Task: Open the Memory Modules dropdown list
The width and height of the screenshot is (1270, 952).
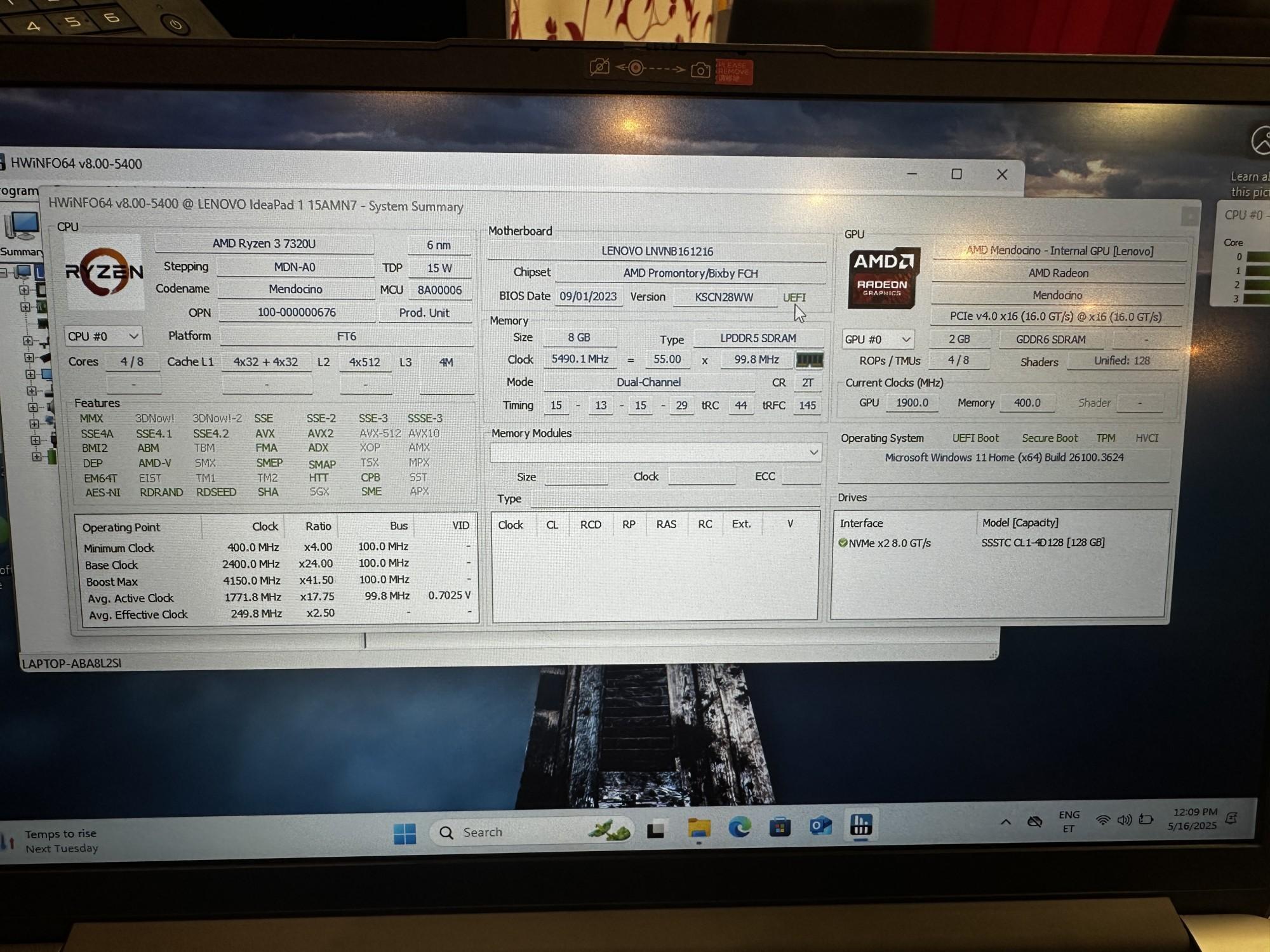Action: tap(656, 453)
